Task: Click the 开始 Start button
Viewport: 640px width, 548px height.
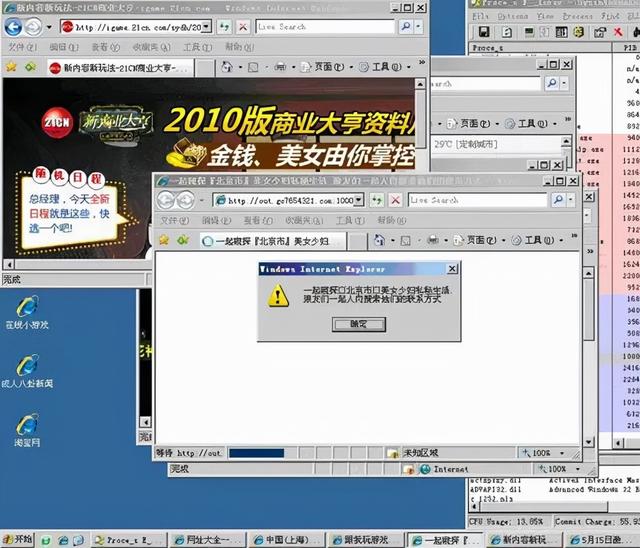Action: coord(19,540)
